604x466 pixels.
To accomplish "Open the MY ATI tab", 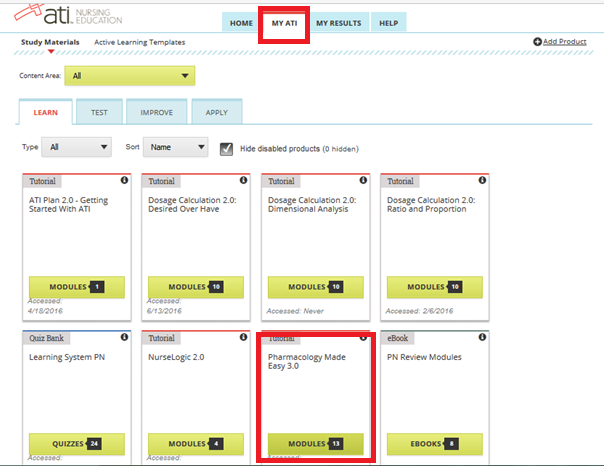I will point(284,23).
